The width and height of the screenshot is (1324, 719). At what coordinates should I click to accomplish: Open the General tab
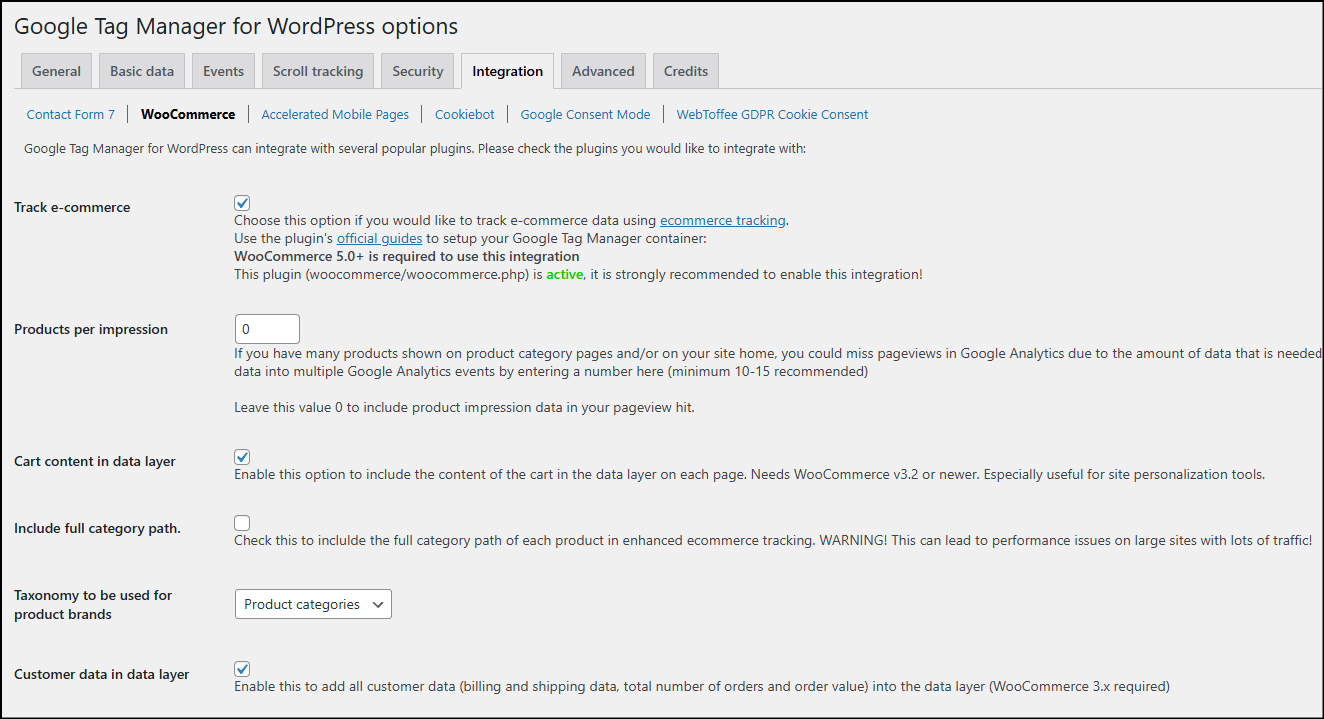56,71
